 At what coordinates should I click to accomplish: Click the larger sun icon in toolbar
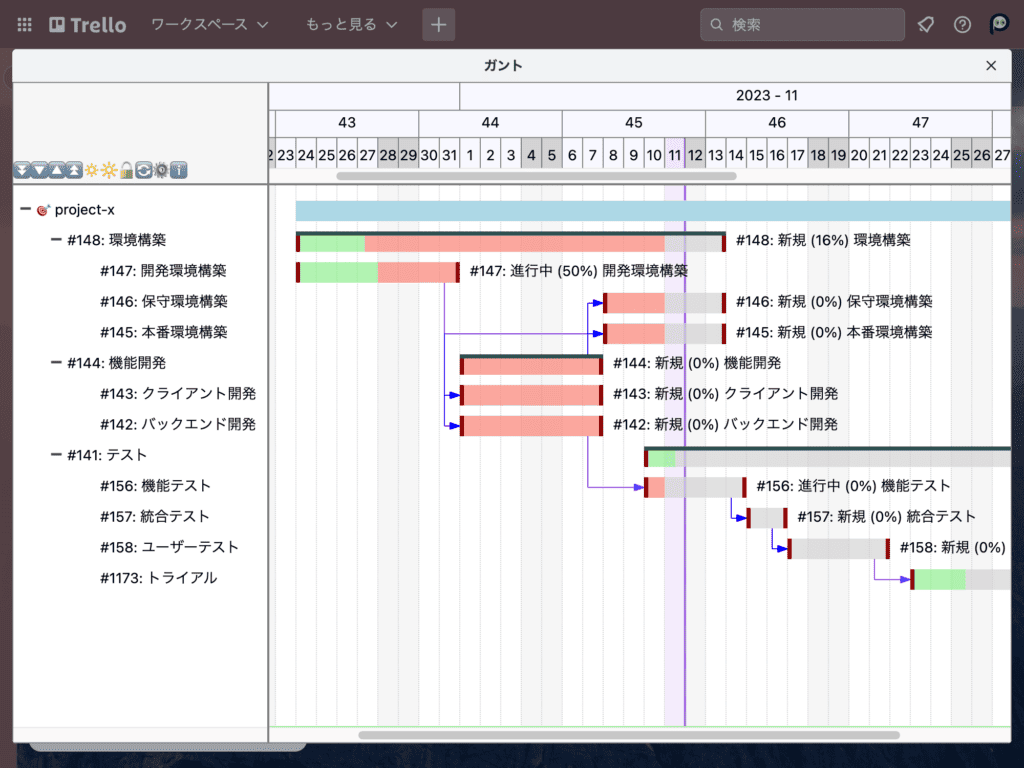click(108, 171)
